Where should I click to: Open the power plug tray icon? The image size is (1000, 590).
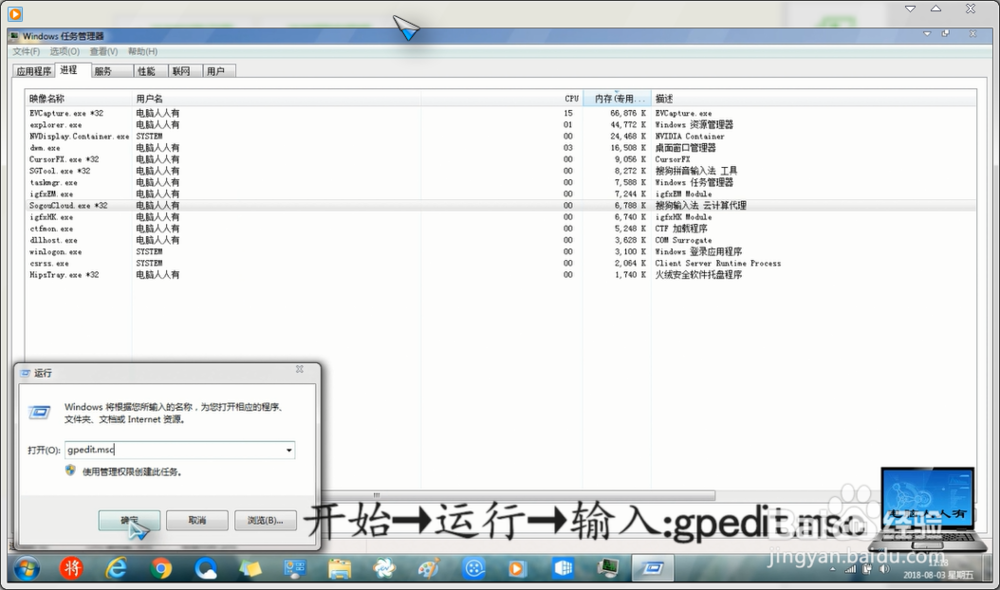(x=867, y=568)
